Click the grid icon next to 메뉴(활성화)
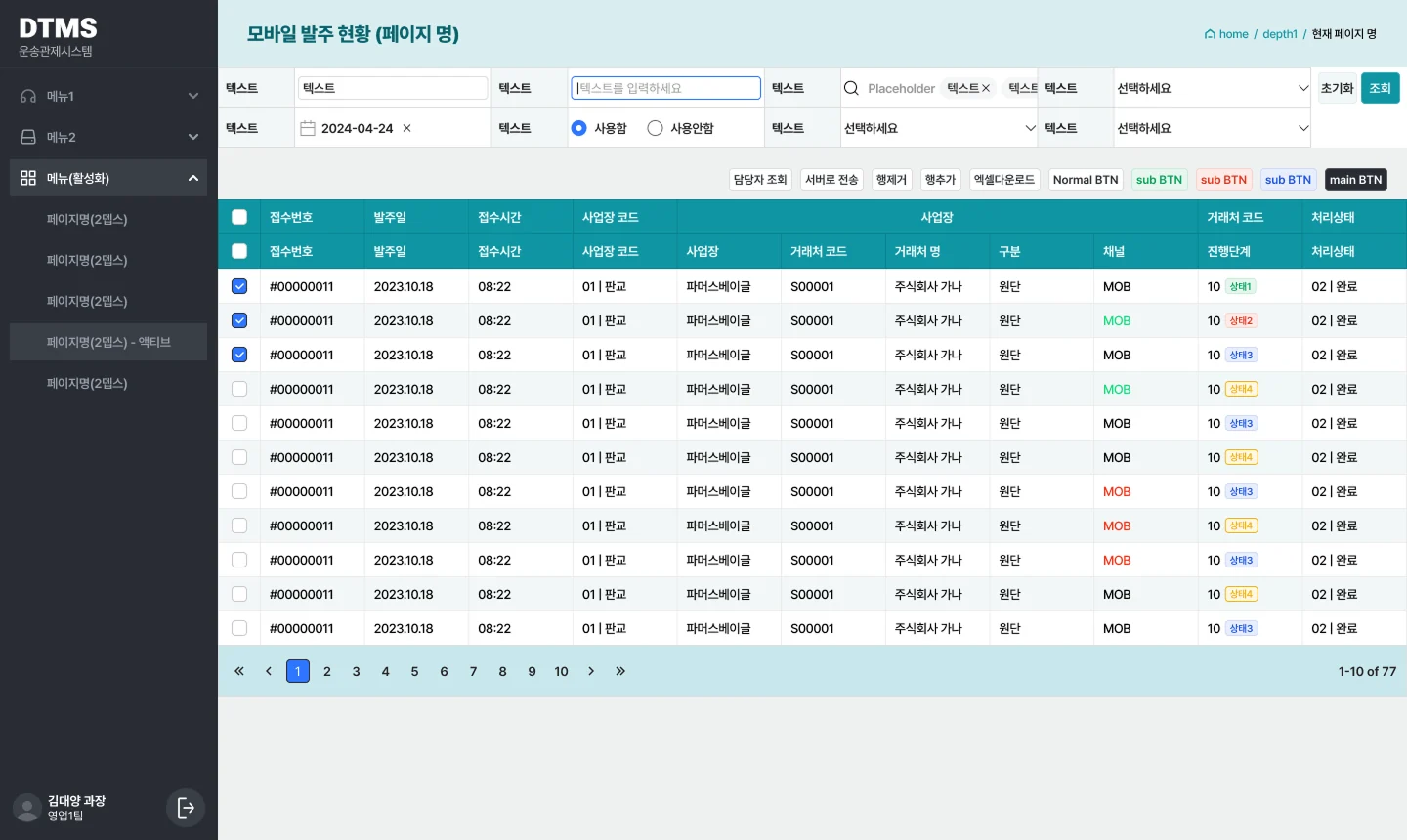1407x840 pixels. click(x=28, y=178)
